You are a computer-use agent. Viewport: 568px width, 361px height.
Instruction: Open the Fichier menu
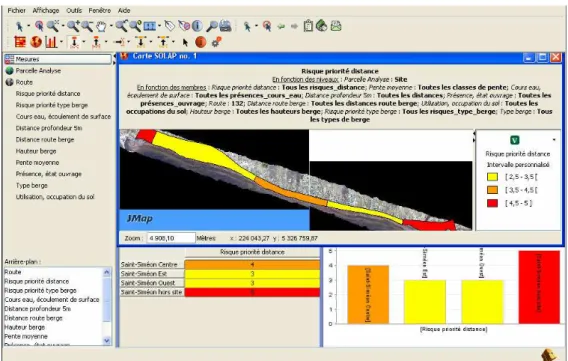pos(17,11)
